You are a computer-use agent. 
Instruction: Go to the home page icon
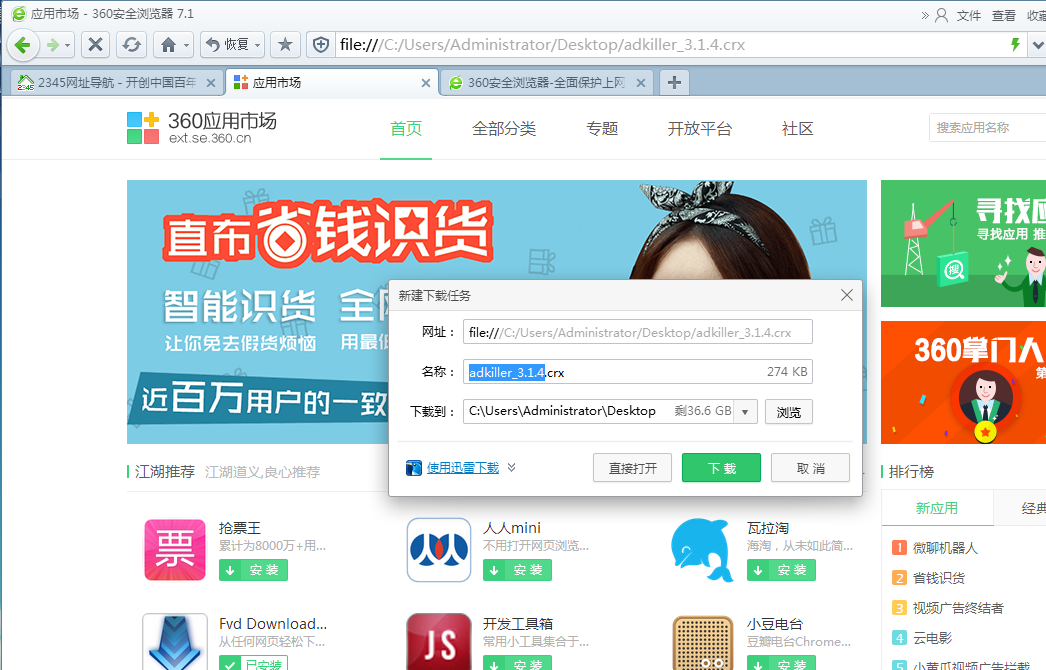167,45
